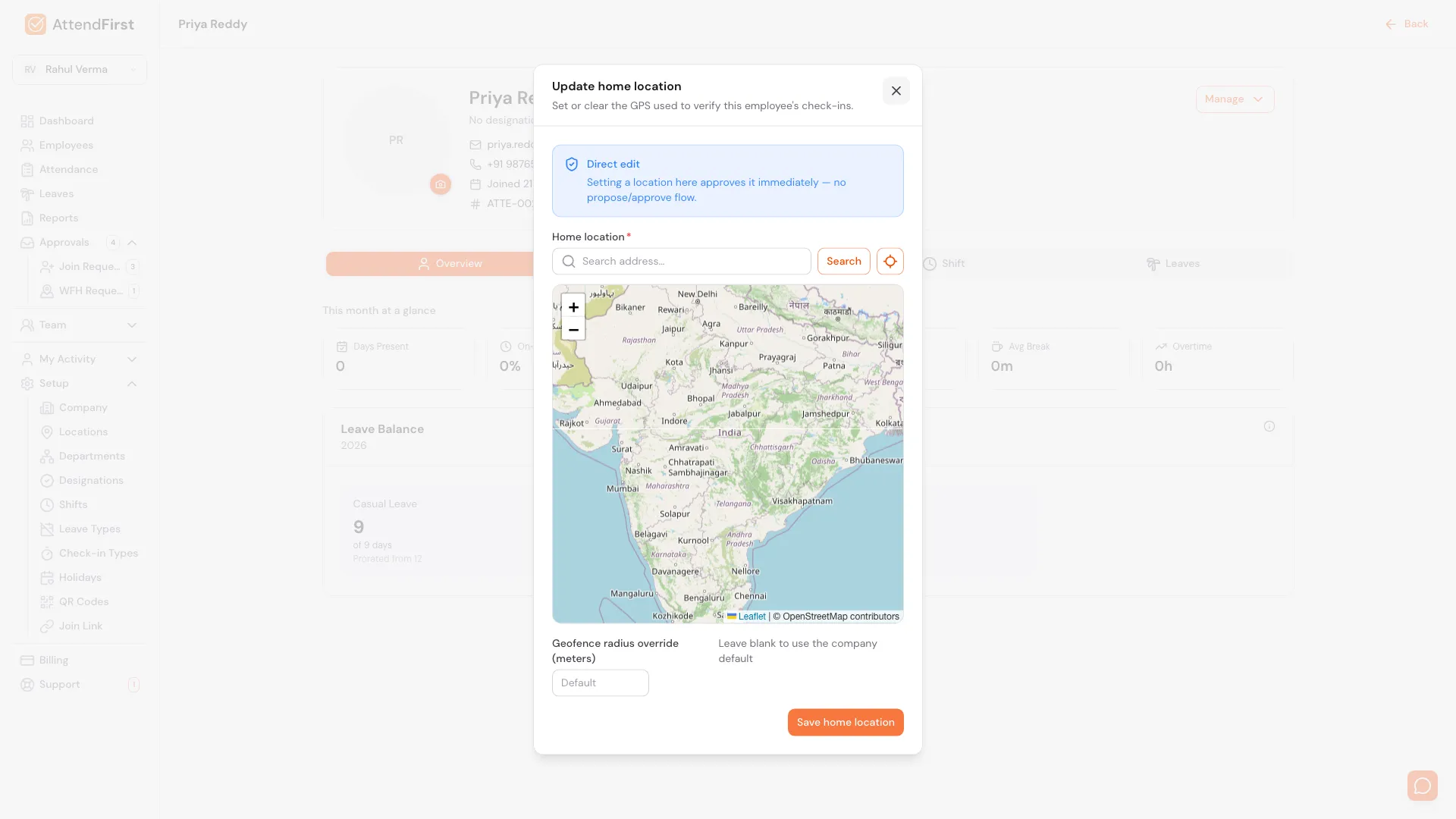Open the chat support bubble icon

(x=1422, y=785)
